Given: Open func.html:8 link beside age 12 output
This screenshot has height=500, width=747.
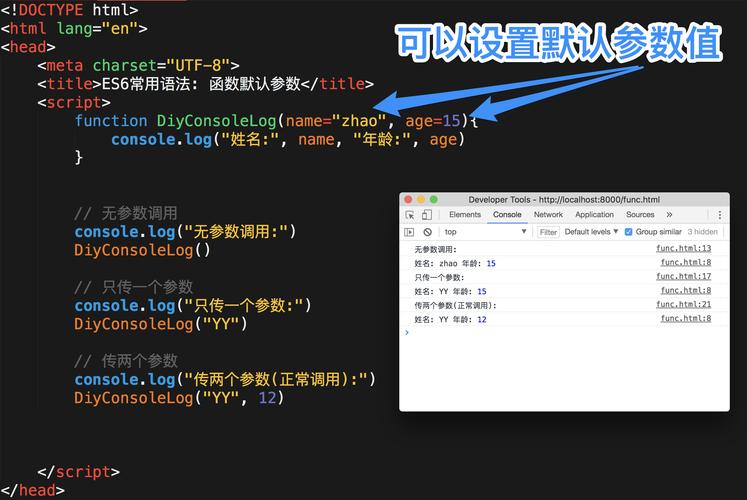Looking at the screenshot, I should pos(686,319).
